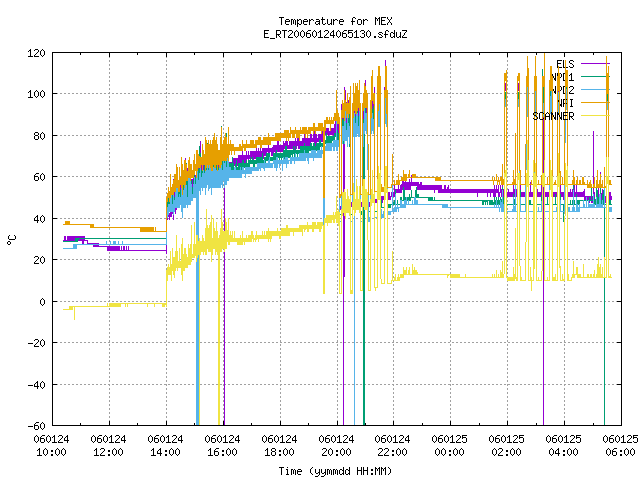Screen dimensions: 640x480
Task: Click the y-axis label 120
Action: click(36, 53)
